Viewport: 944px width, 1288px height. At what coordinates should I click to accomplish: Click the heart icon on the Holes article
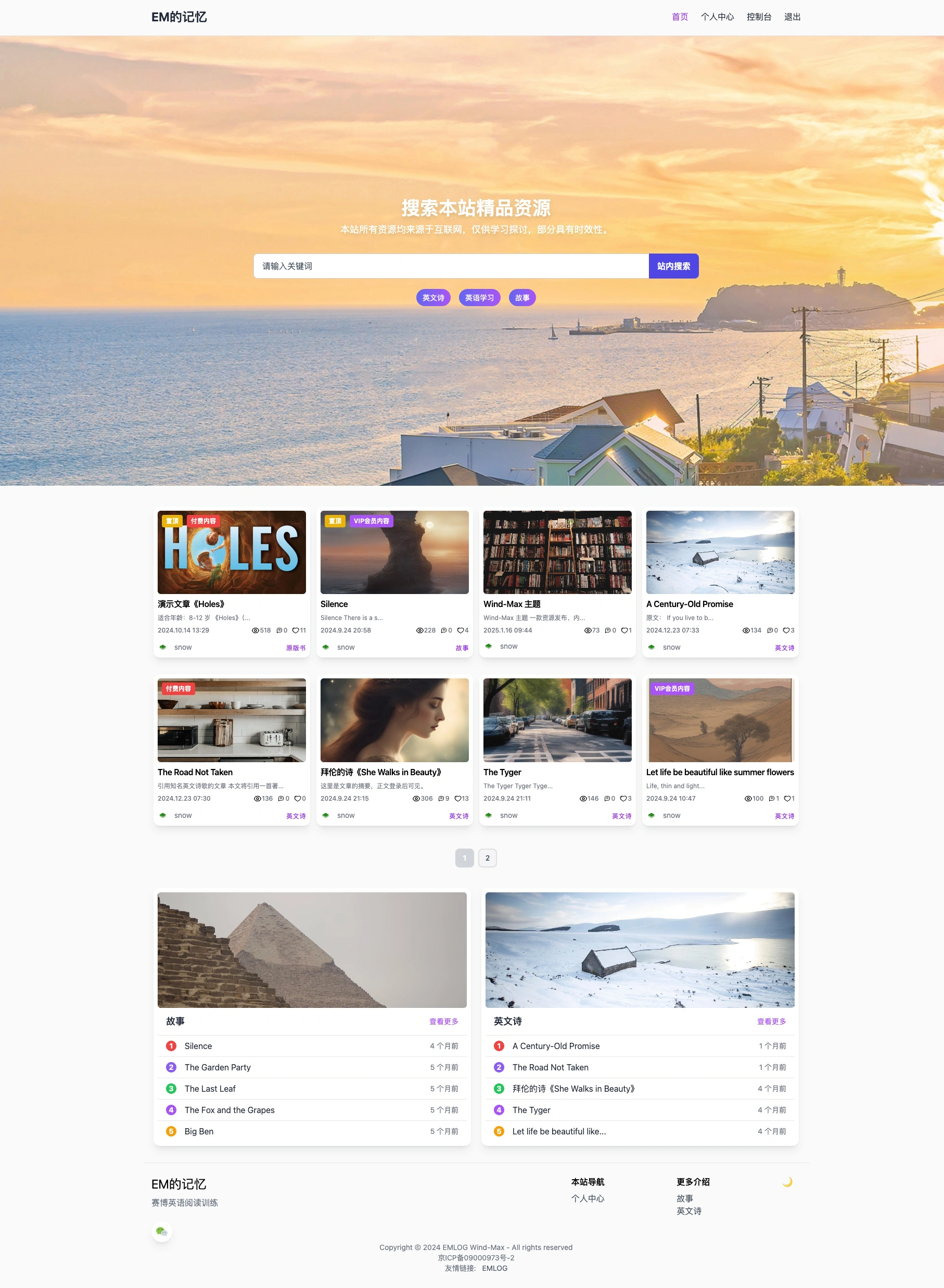coord(296,630)
